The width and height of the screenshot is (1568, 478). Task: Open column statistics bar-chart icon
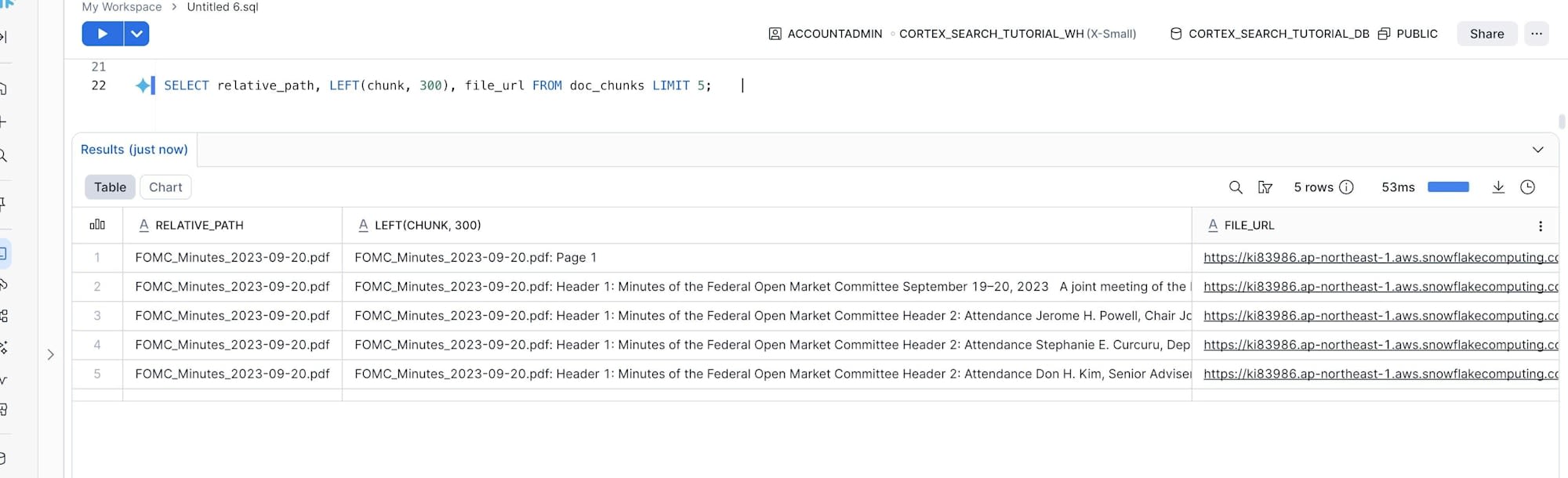97,225
